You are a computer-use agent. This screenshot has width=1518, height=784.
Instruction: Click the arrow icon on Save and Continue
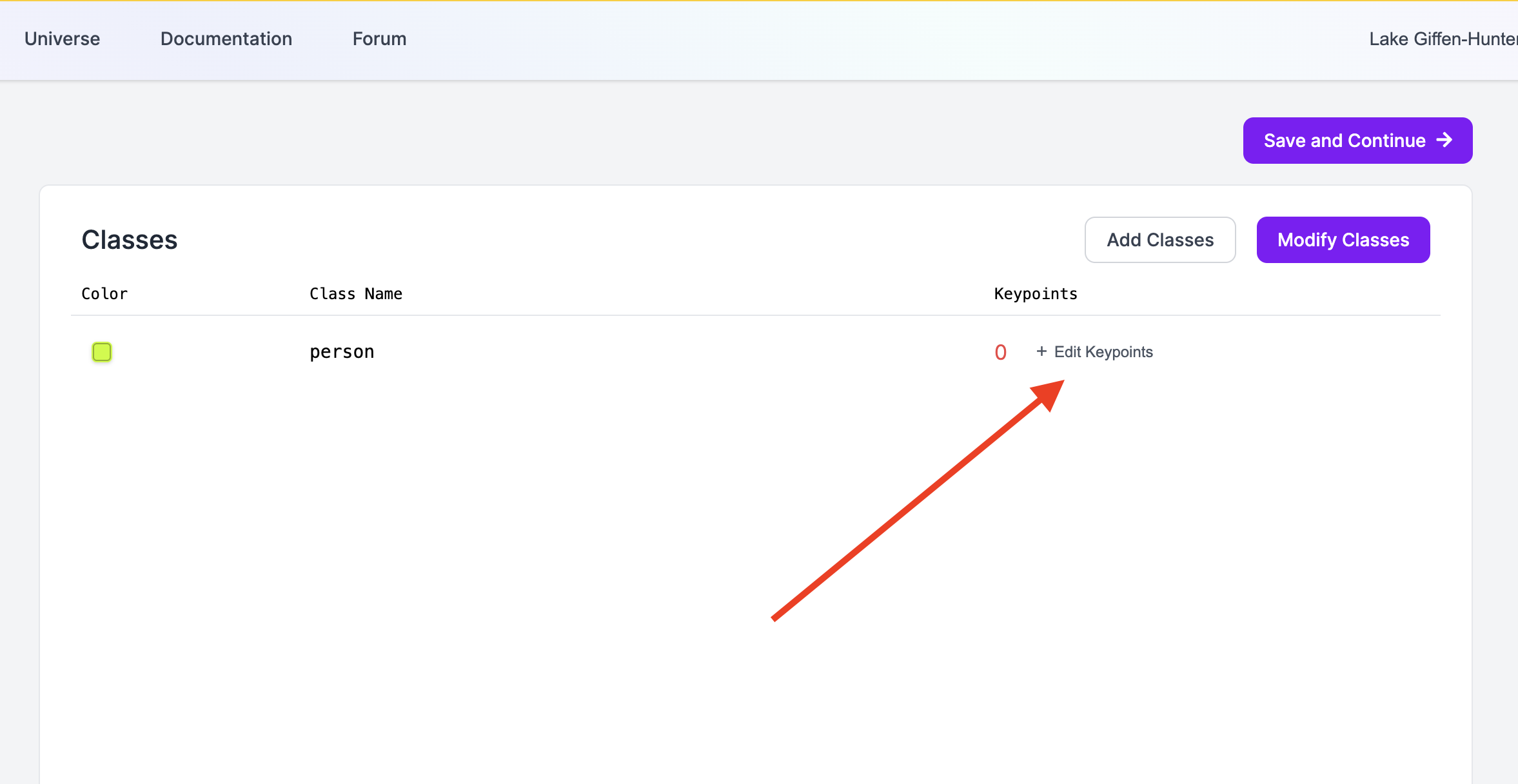[1444, 140]
